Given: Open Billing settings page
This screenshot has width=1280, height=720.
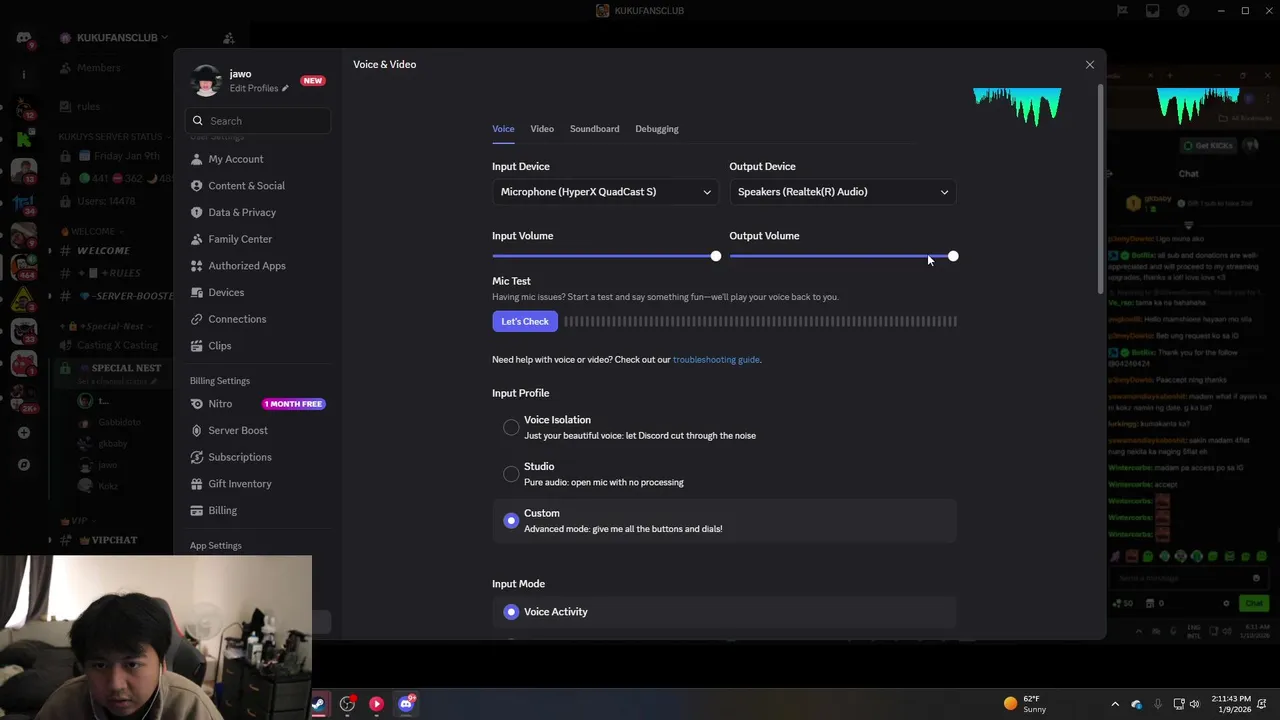Looking at the screenshot, I should pos(222,510).
